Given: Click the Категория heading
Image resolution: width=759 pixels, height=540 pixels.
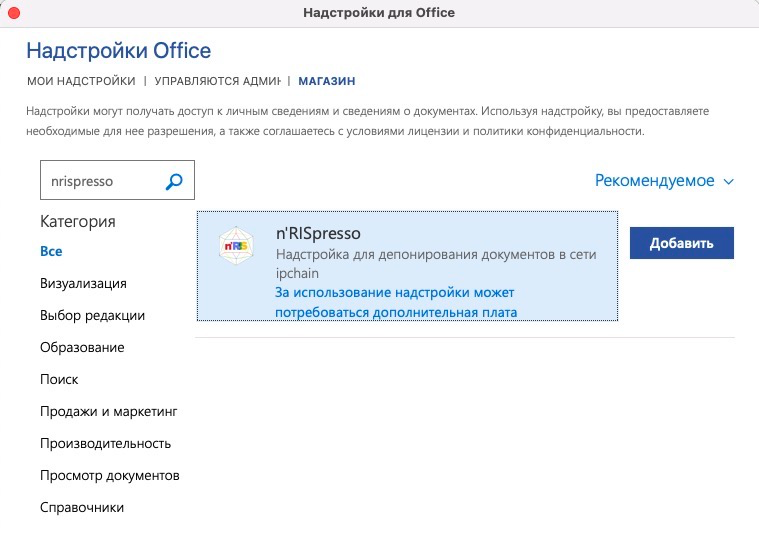Looking at the screenshot, I should (x=78, y=222).
